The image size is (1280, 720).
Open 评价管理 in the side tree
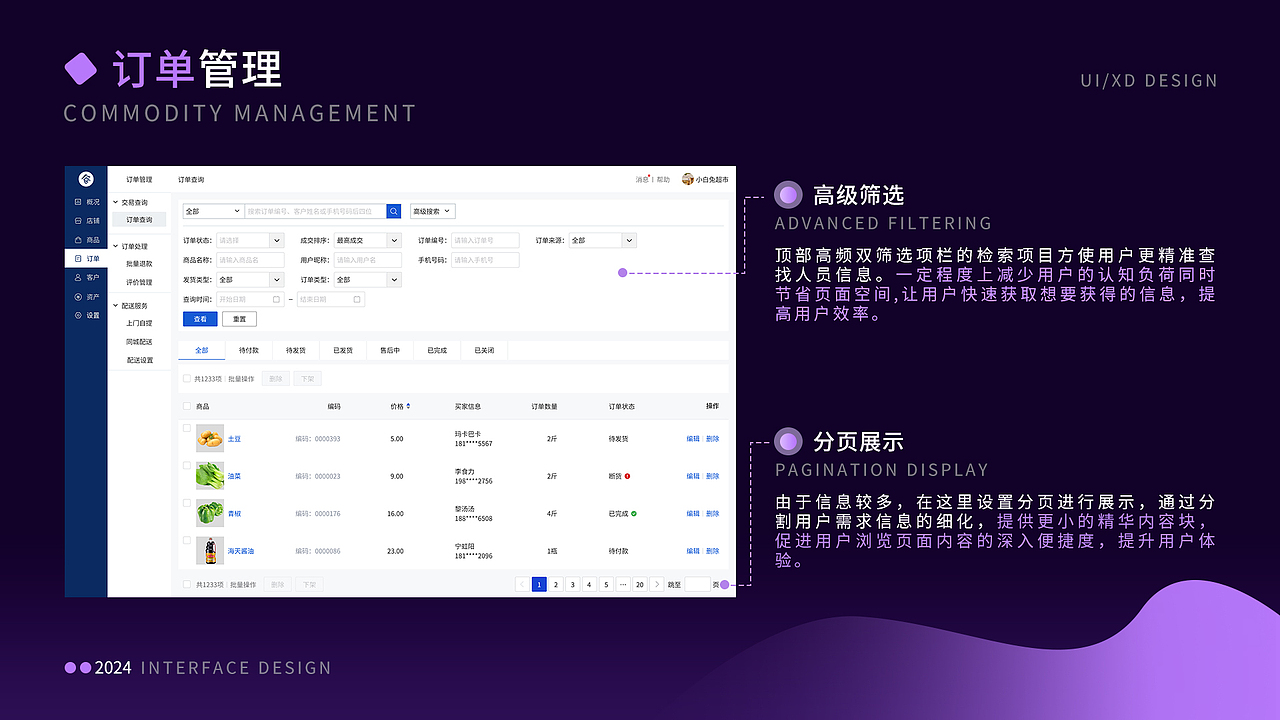tap(139, 282)
